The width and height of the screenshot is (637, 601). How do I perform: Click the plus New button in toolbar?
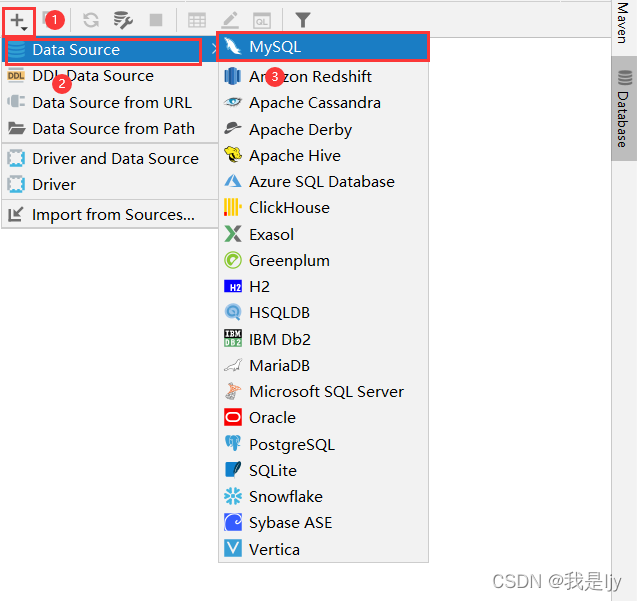[19, 21]
